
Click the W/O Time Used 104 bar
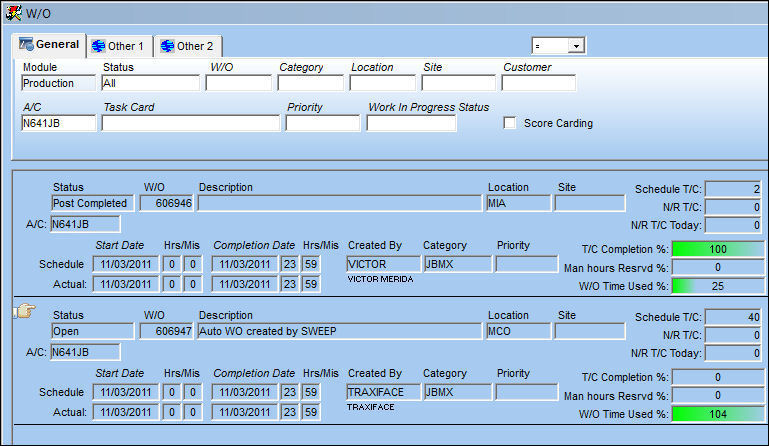(x=718, y=414)
